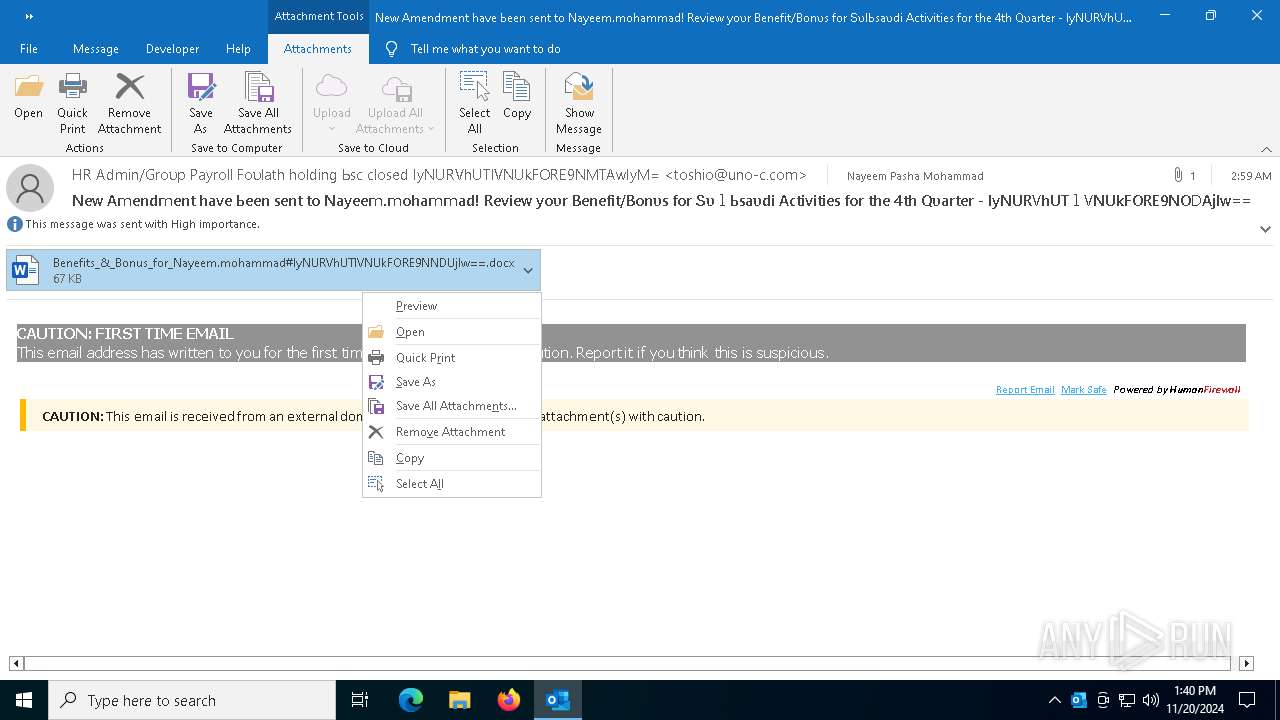Click Save All Attachments in ribbon

258,103
